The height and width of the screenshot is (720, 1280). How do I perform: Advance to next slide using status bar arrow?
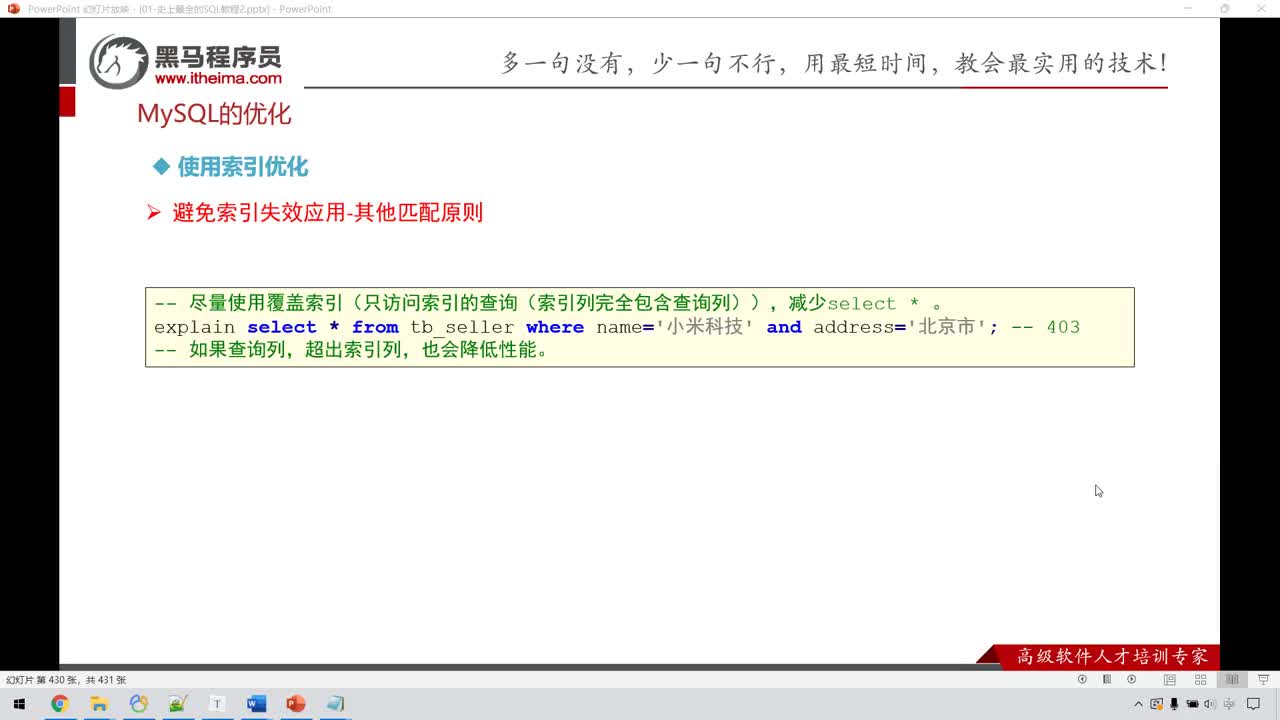(1132, 679)
